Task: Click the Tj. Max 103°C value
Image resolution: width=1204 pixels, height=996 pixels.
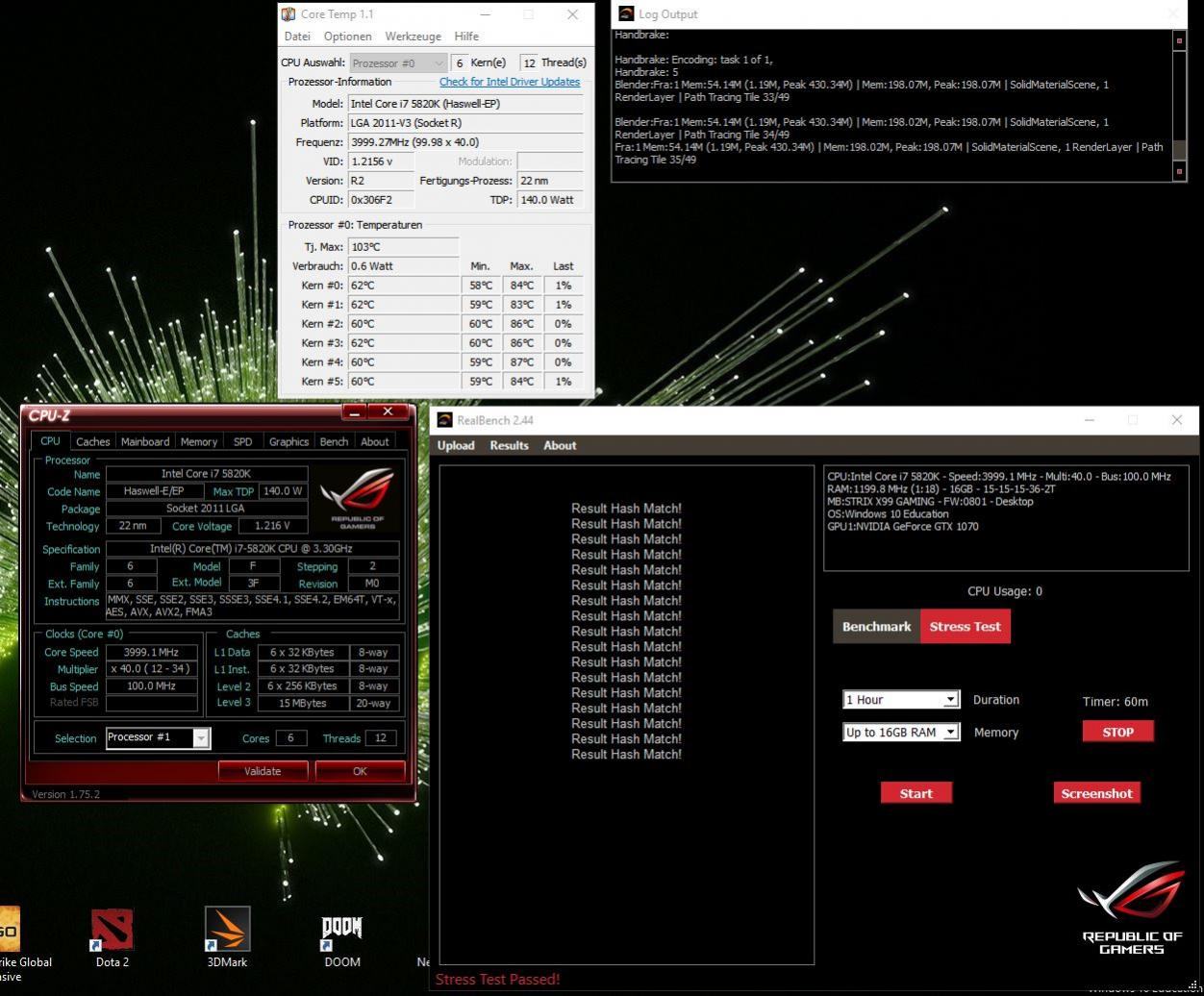Action: click(x=403, y=246)
